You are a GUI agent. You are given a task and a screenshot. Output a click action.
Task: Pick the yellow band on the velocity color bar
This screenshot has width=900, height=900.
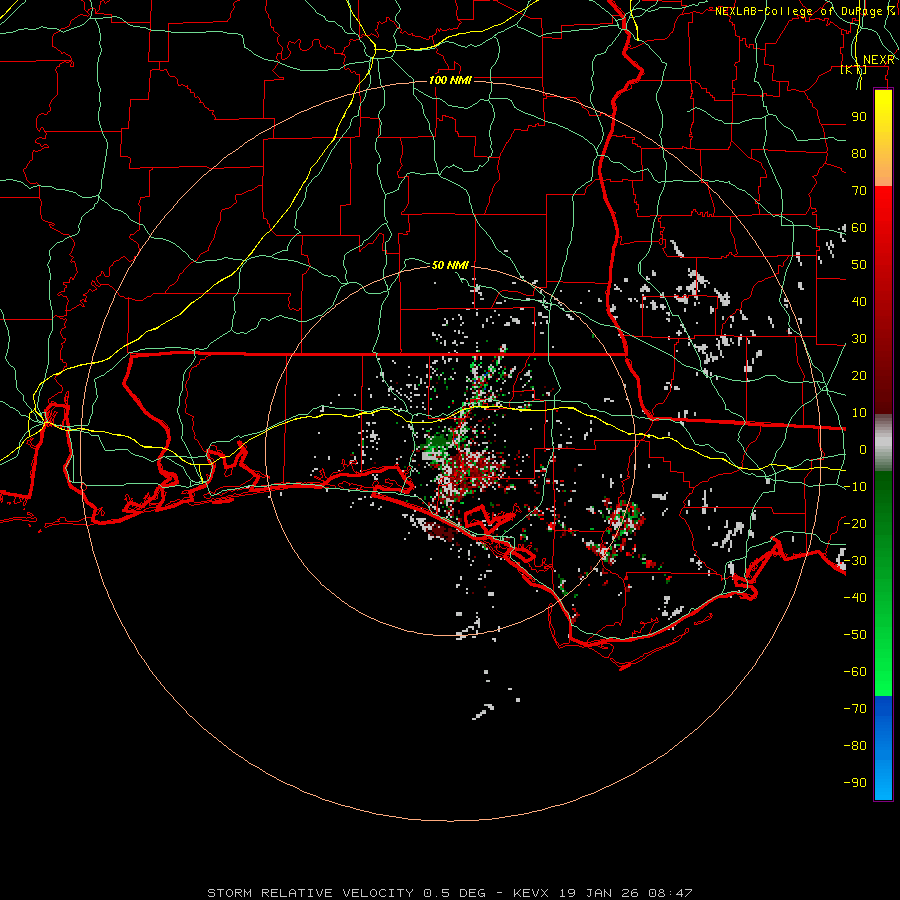click(x=883, y=138)
